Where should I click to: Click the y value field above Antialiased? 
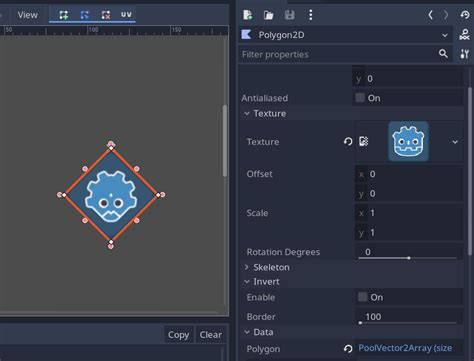coord(407,79)
